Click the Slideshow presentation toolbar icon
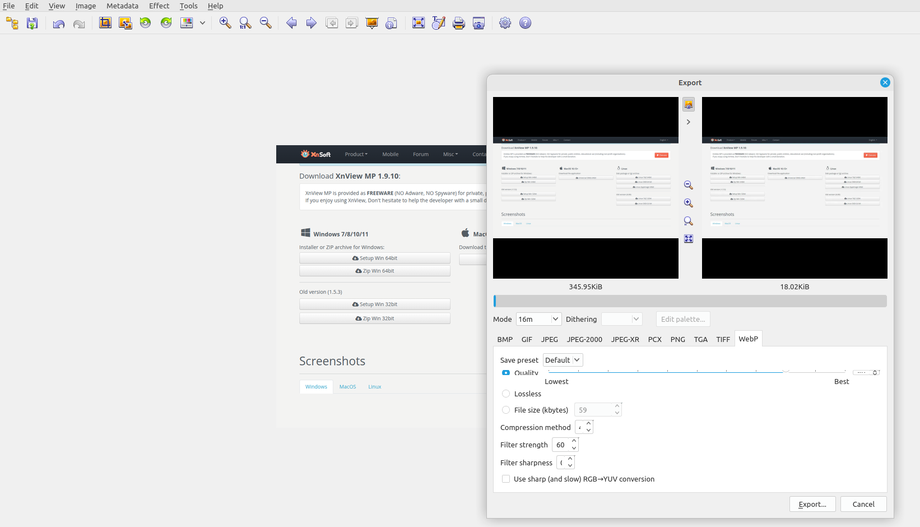Image resolution: width=920 pixels, height=527 pixels. [x=371, y=23]
